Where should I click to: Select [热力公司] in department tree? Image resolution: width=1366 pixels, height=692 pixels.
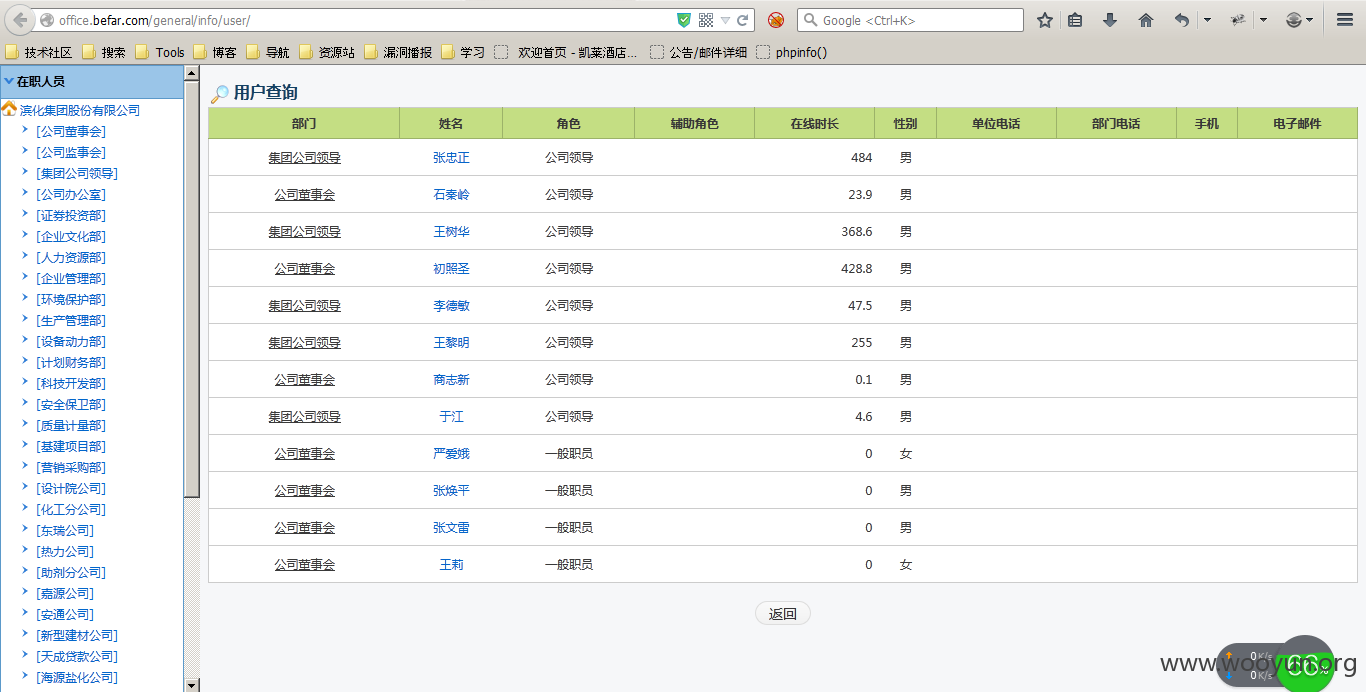coord(64,551)
